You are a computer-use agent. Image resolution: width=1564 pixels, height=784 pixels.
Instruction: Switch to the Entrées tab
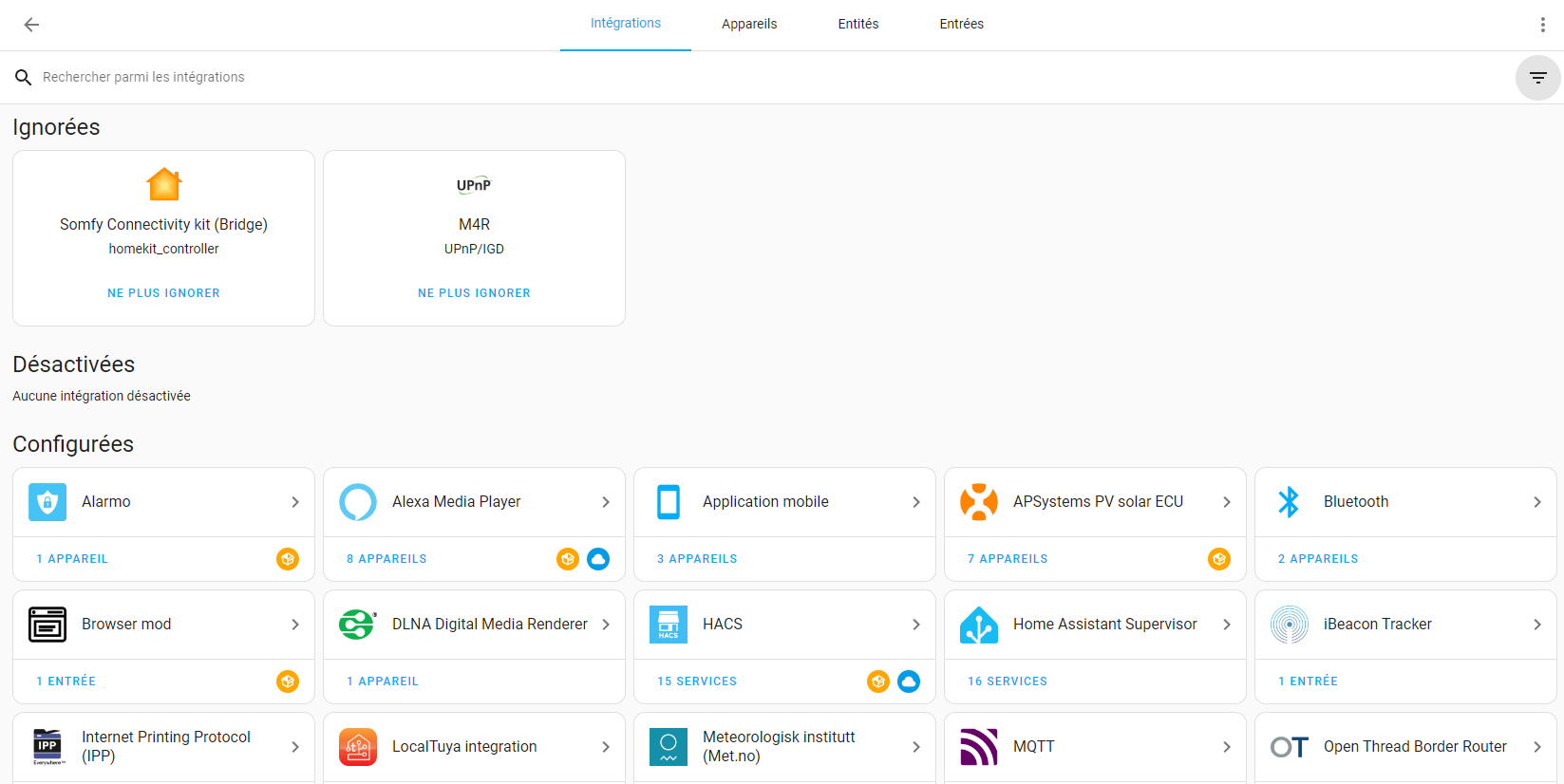(x=962, y=24)
